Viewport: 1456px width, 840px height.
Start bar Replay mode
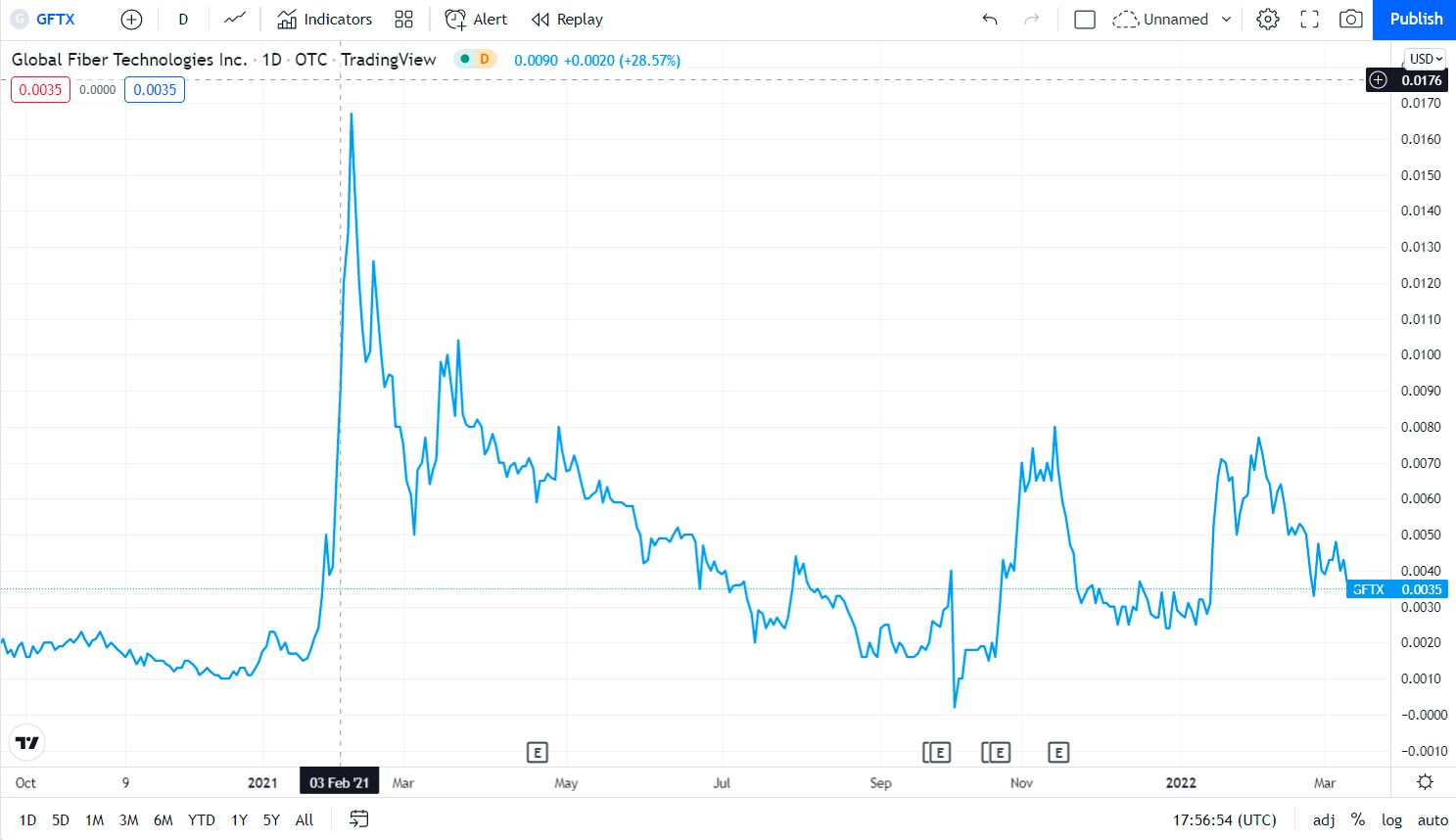click(567, 20)
